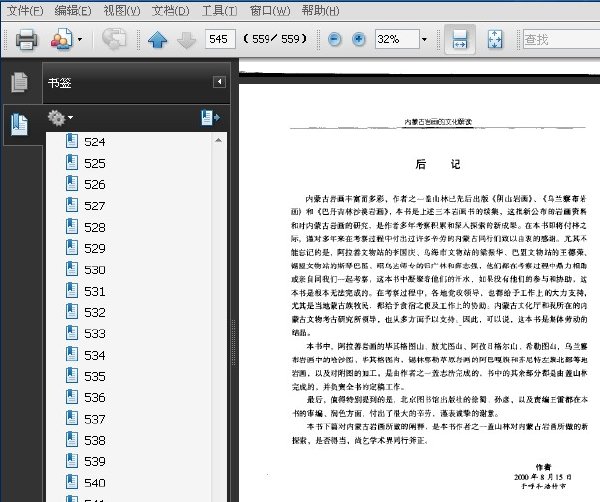Go to next page with grey down arrow

(186, 39)
